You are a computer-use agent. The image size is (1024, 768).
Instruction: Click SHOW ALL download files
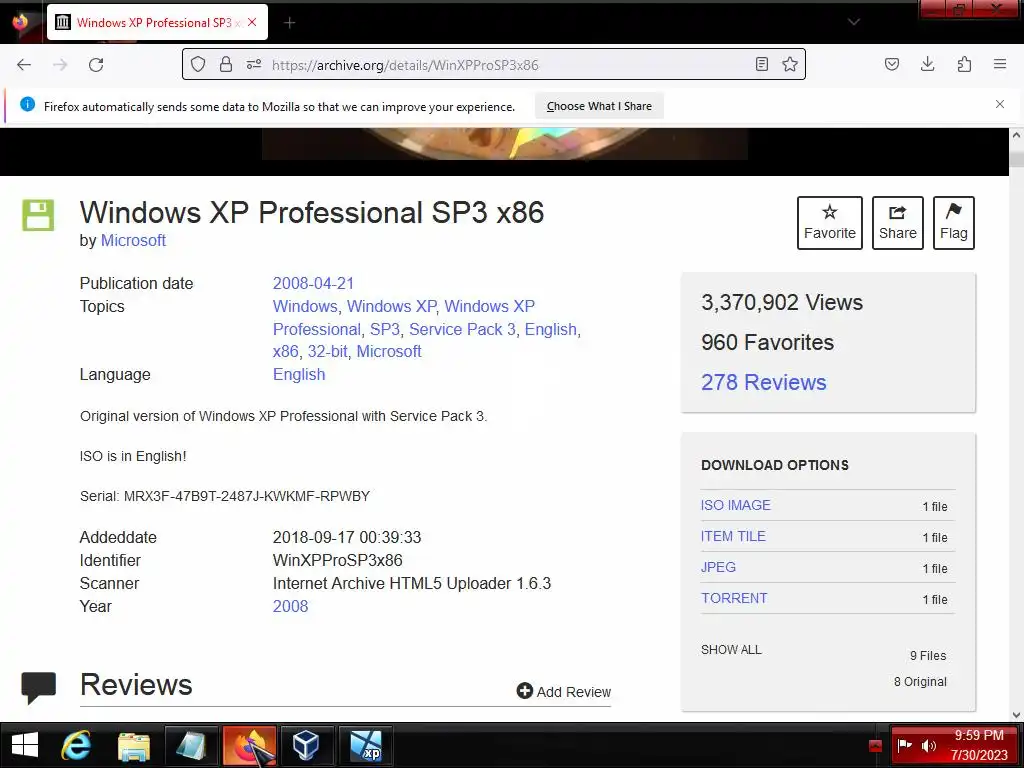point(731,650)
